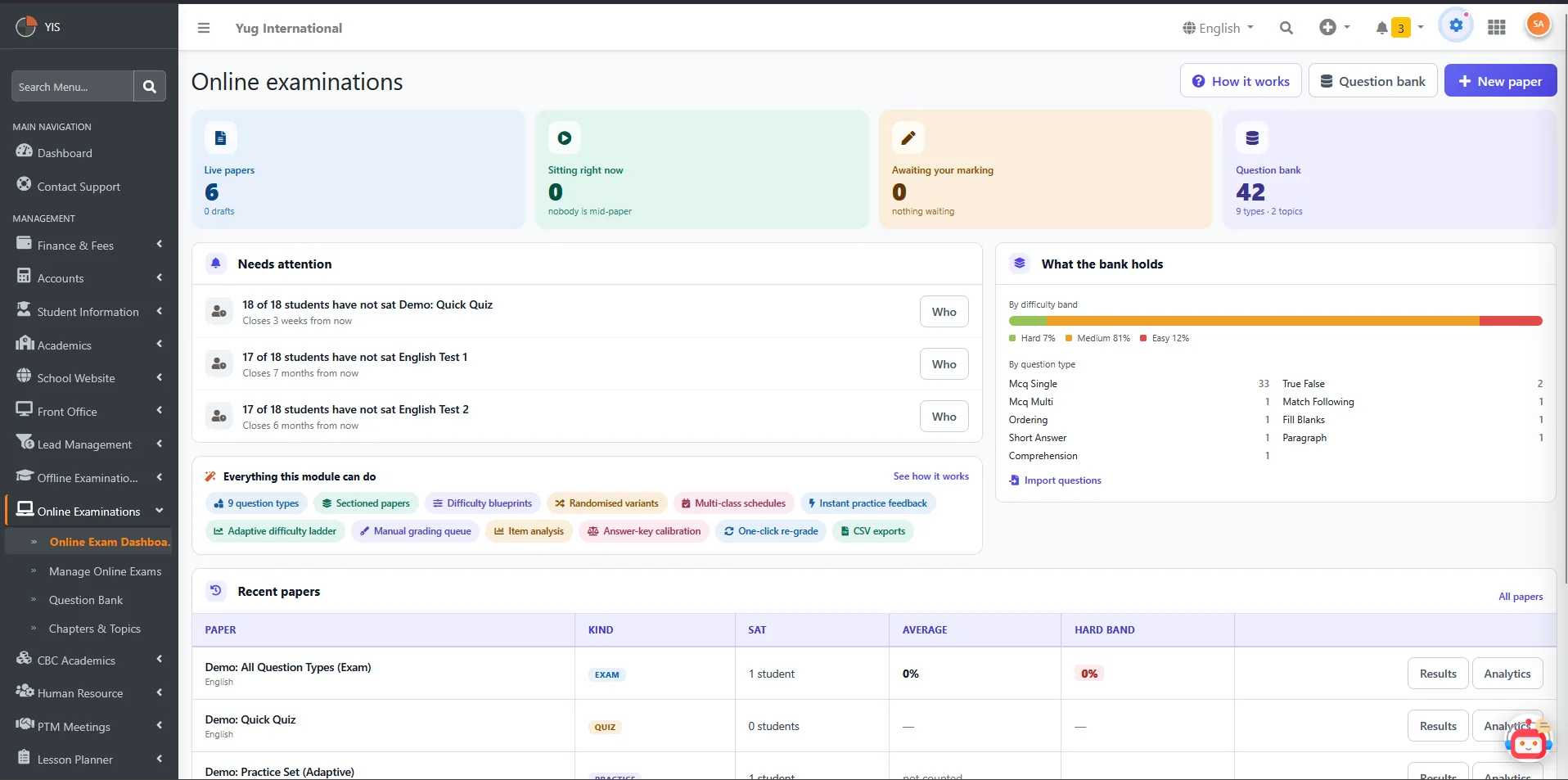Expand the Accounts sidebar menu

tap(89, 277)
